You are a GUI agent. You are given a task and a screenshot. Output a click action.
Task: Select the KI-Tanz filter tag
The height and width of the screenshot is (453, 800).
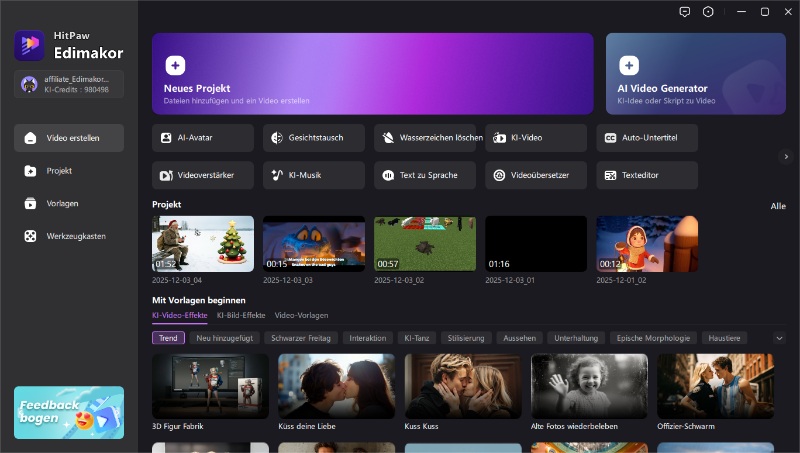pos(418,338)
